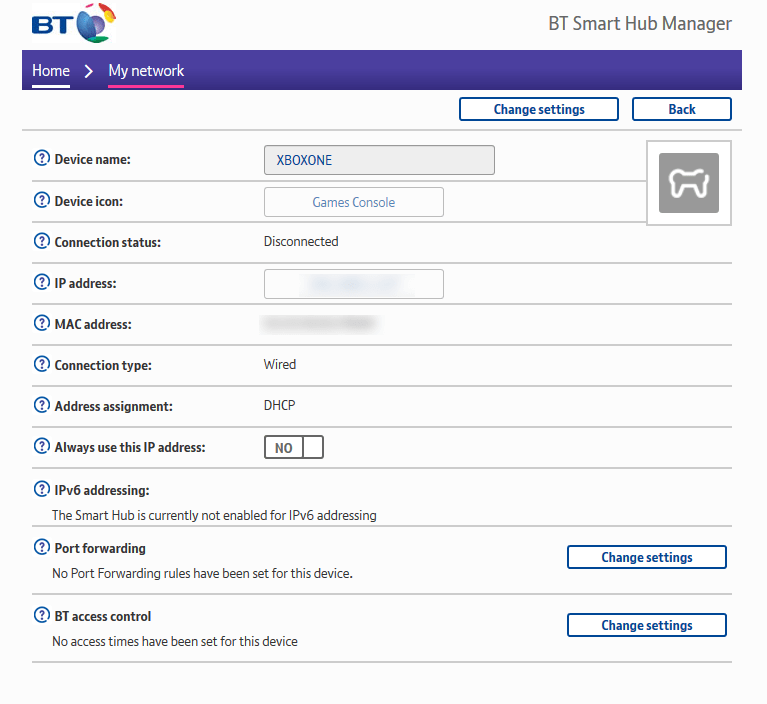Open help icon for BT access control
This screenshot has width=767, height=704.
tap(42, 615)
